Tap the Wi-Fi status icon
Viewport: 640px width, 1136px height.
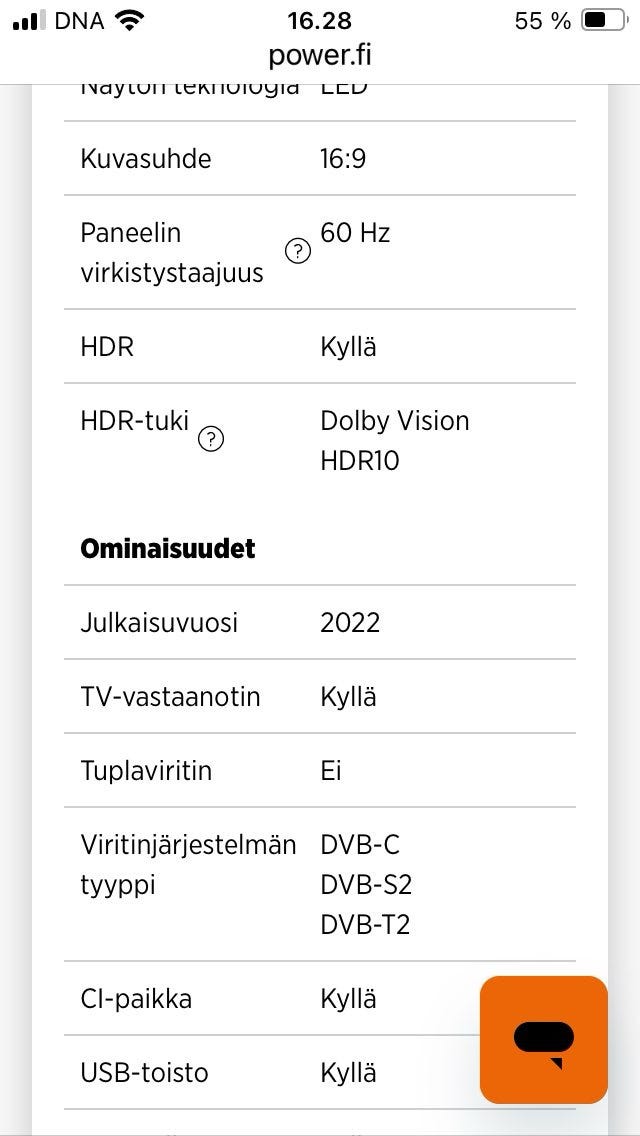pos(129,20)
